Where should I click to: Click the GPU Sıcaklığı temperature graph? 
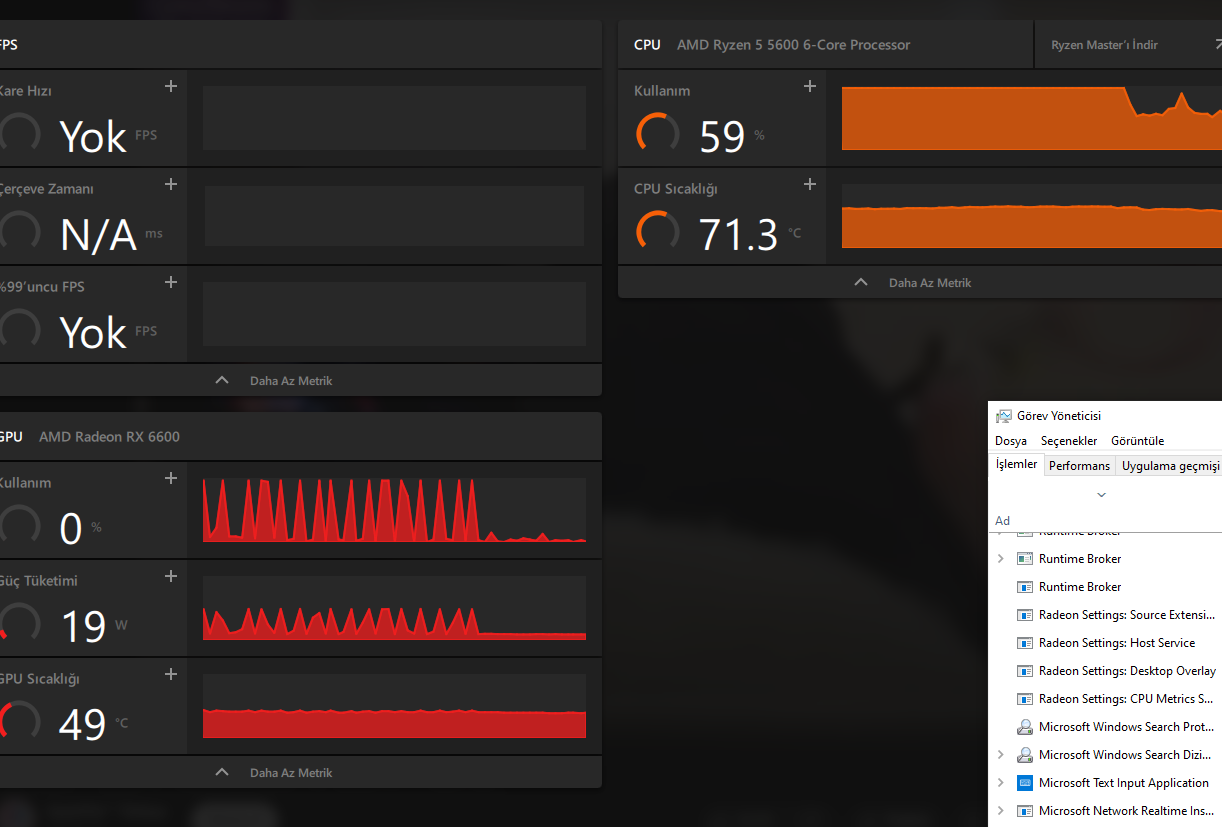click(394, 706)
